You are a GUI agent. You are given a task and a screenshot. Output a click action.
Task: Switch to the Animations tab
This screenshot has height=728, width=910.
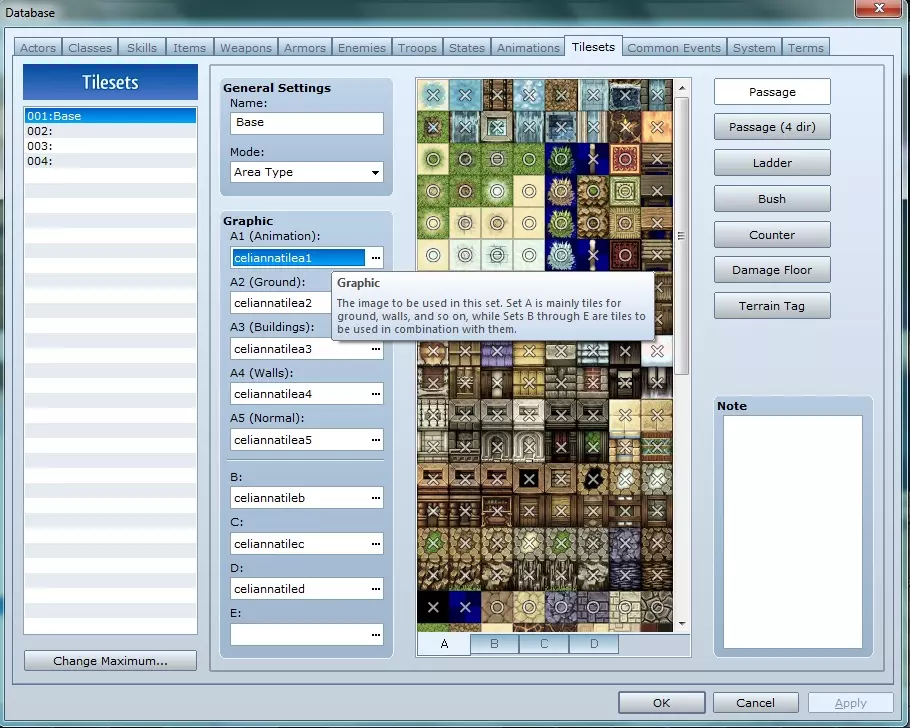[528, 48]
